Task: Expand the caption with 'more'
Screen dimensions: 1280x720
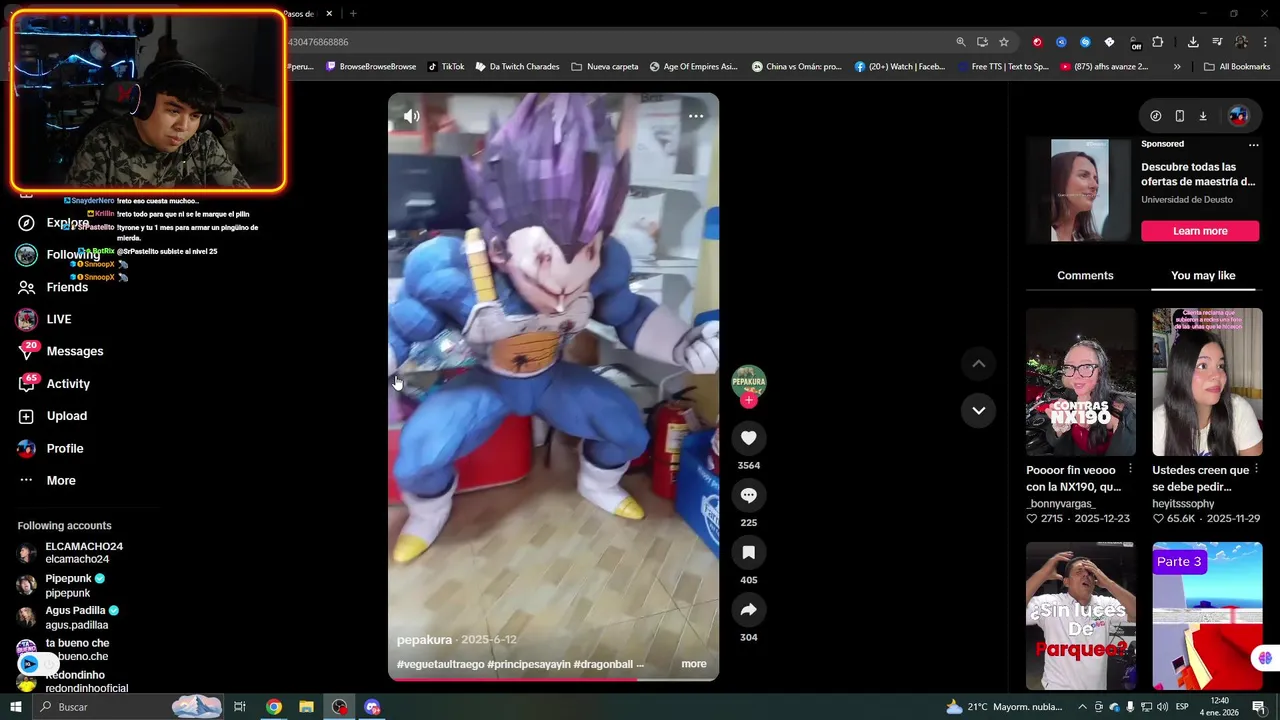Action: [694, 664]
